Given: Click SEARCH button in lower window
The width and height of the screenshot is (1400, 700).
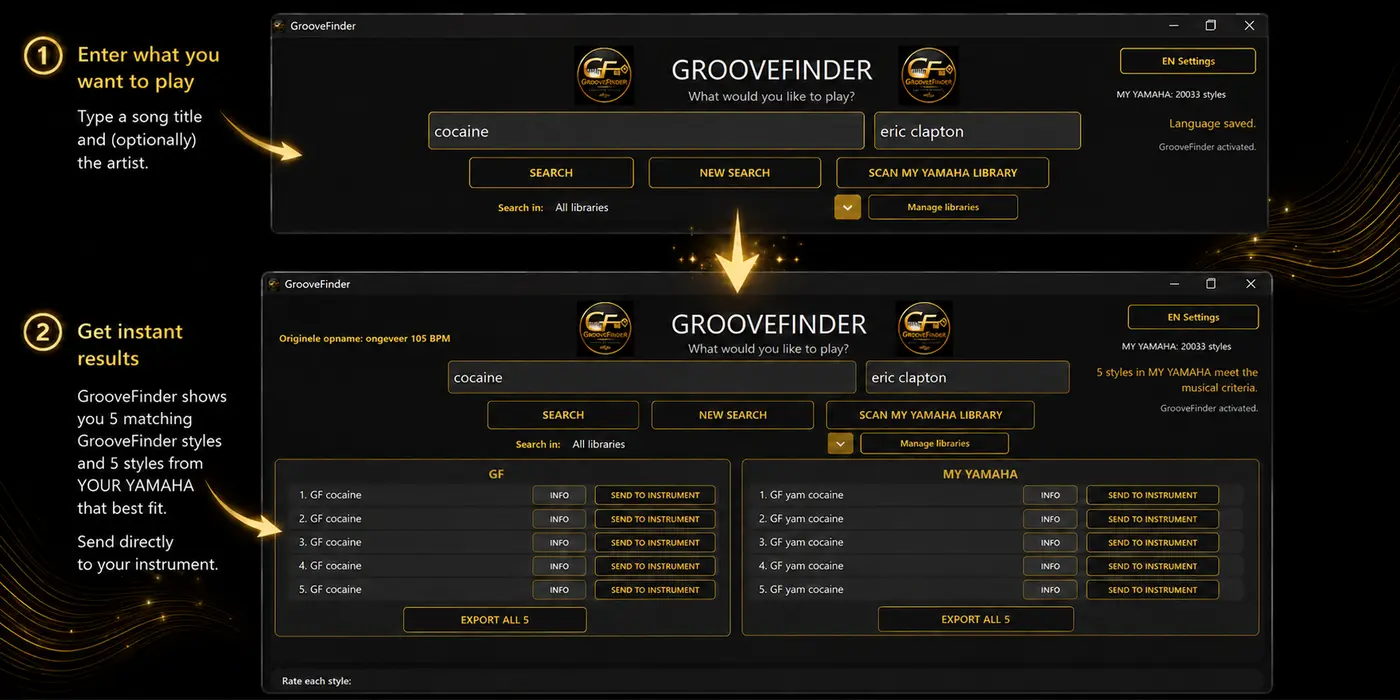Looking at the screenshot, I should [563, 415].
